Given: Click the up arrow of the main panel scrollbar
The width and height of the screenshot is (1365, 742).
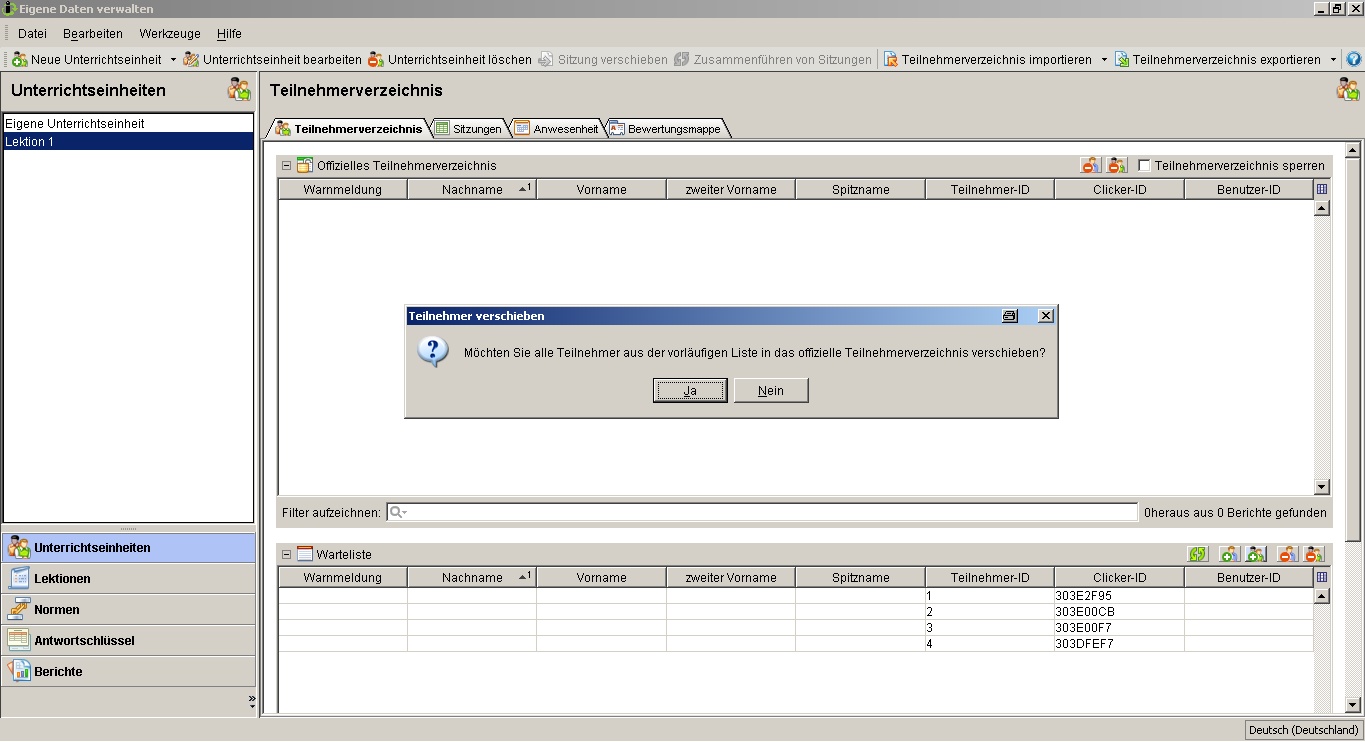Looking at the screenshot, I should pos(1353,151).
